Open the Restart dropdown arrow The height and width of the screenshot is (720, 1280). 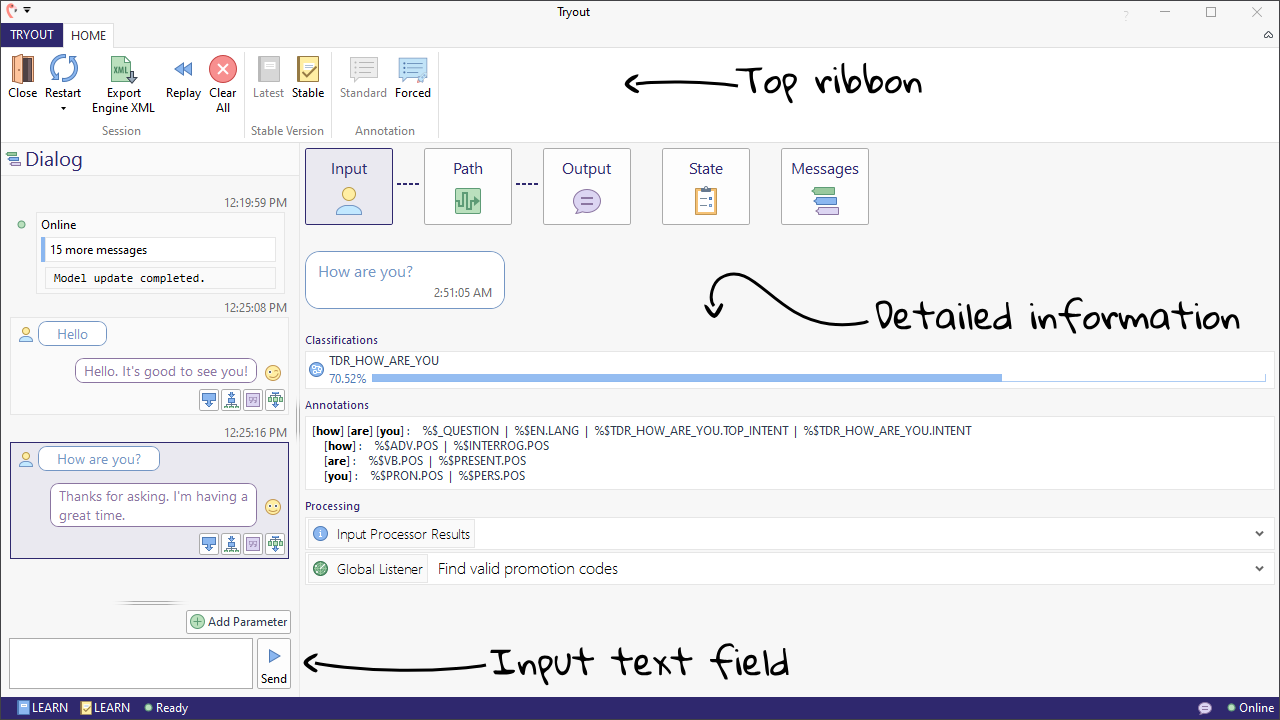[63, 108]
